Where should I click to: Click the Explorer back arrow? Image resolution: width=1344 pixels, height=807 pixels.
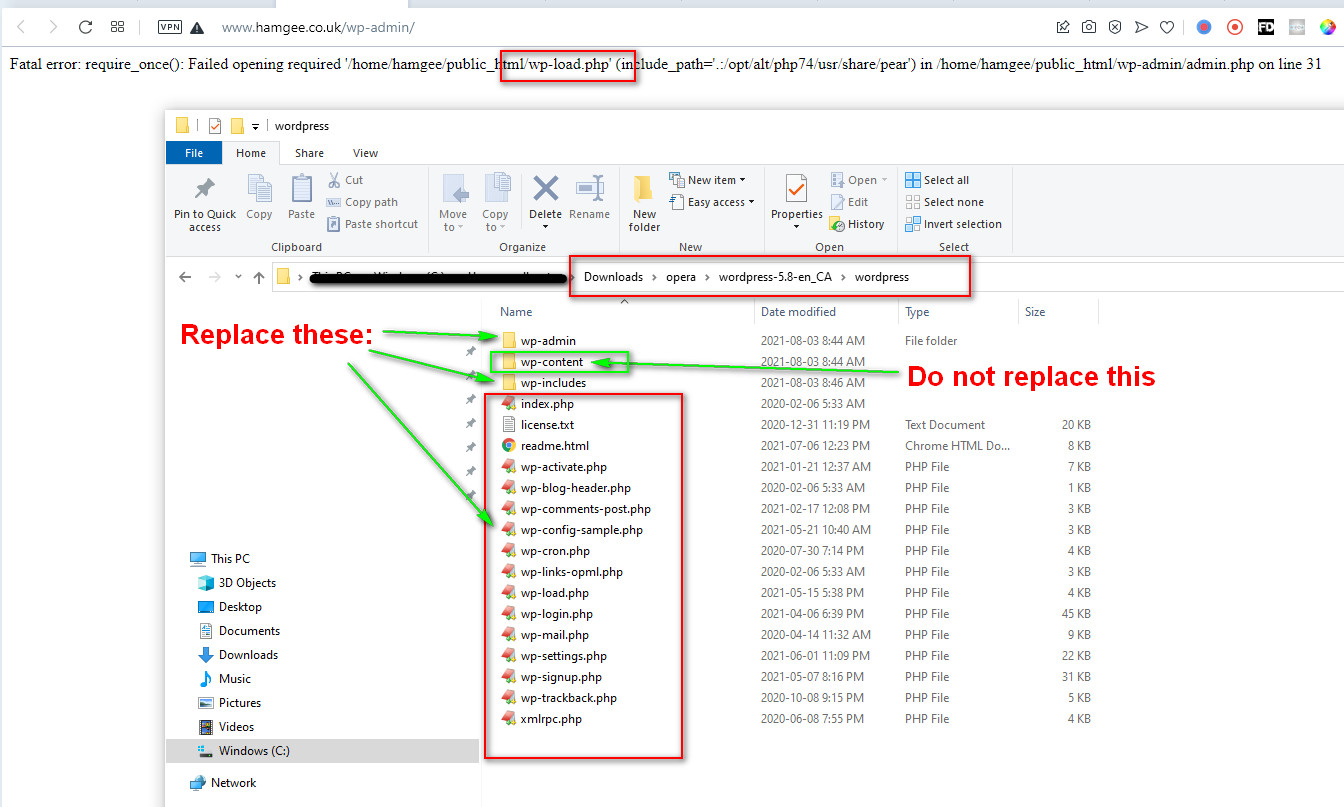(185, 277)
